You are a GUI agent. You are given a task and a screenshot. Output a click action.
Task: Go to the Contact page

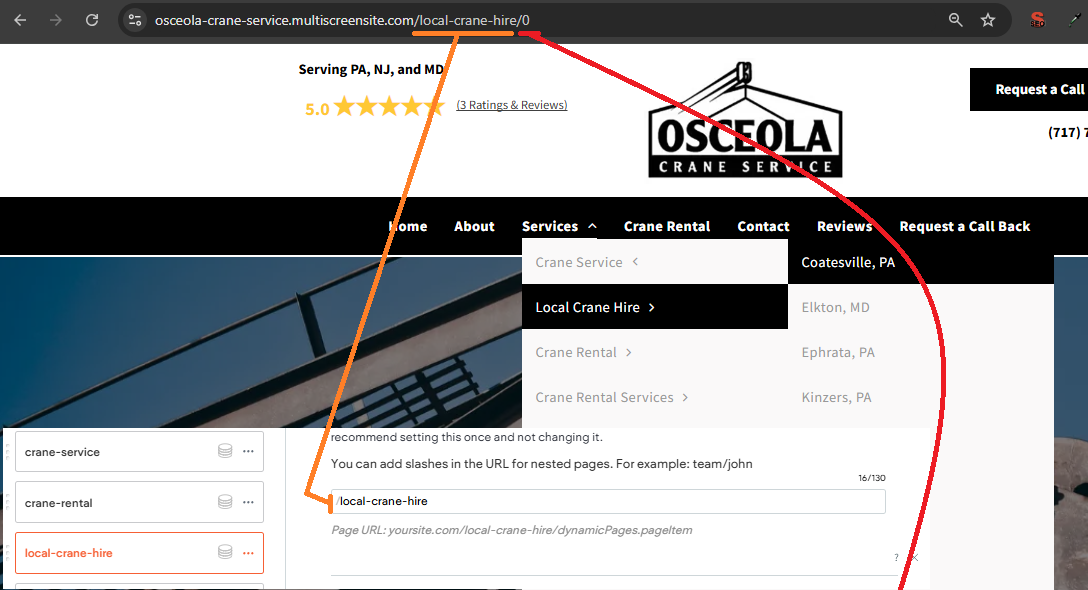pyautogui.click(x=763, y=226)
